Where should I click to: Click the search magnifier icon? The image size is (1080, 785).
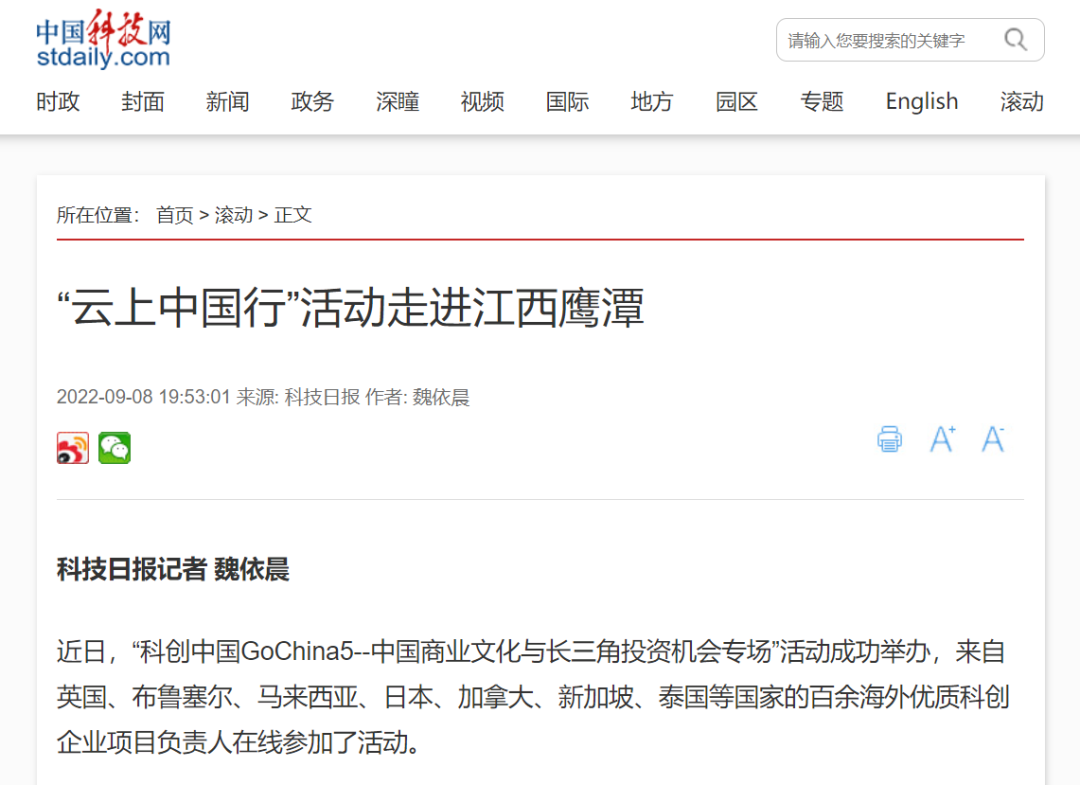coord(1015,40)
